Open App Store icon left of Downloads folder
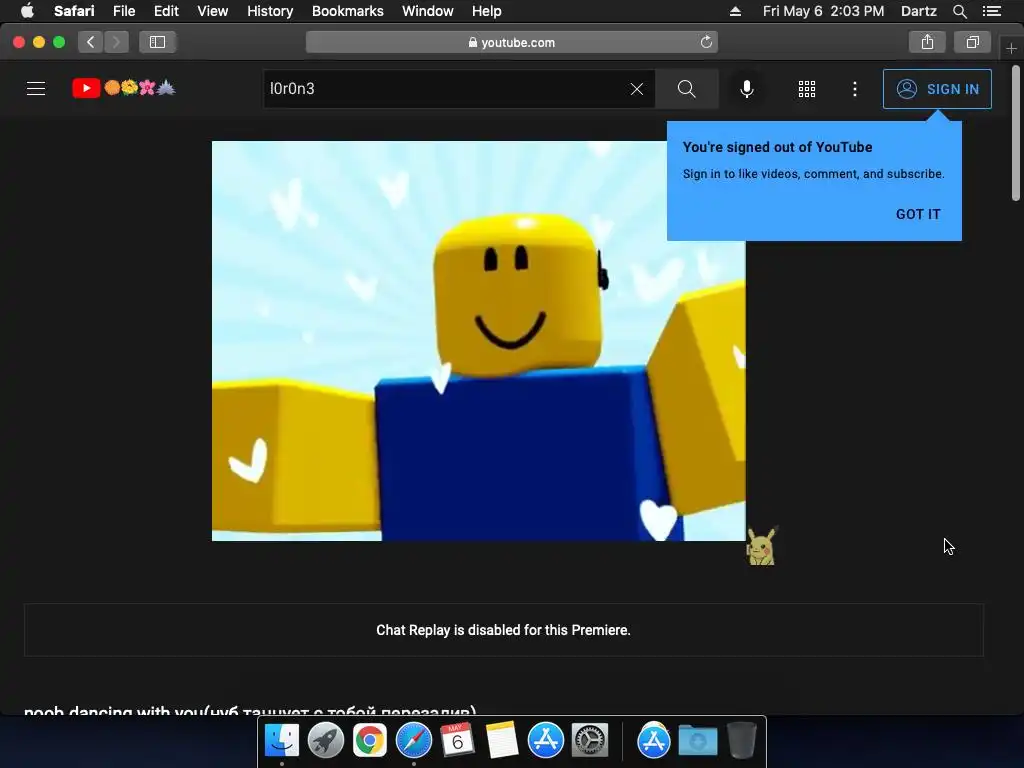Screen dimensions: 1024x768 point(654,740)
